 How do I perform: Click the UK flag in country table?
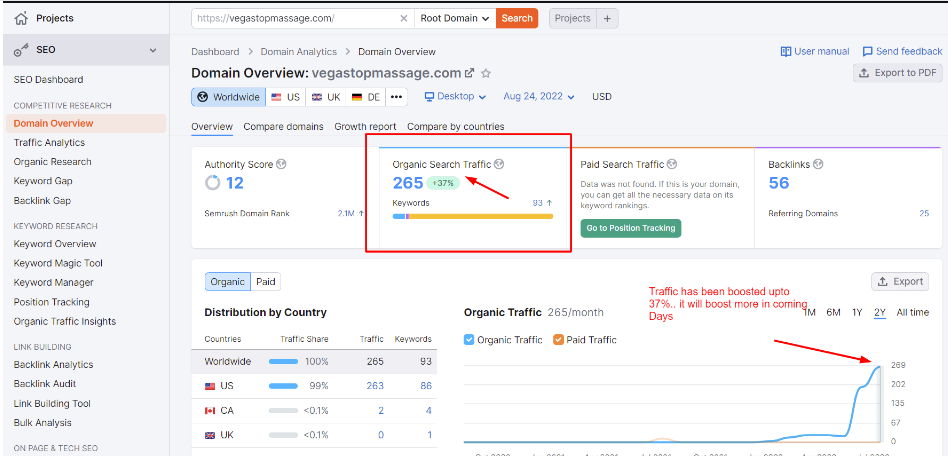tap(210, 435)
